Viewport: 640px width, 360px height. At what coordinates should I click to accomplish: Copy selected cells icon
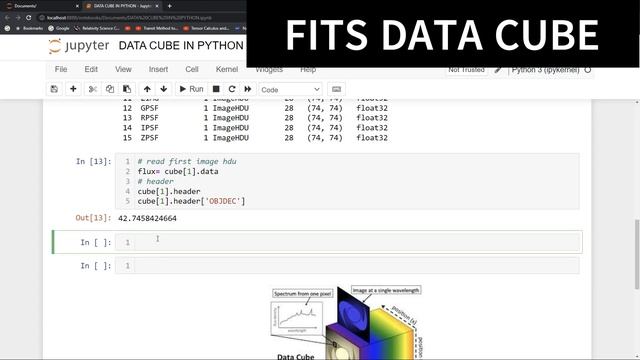tap(110, 89)
